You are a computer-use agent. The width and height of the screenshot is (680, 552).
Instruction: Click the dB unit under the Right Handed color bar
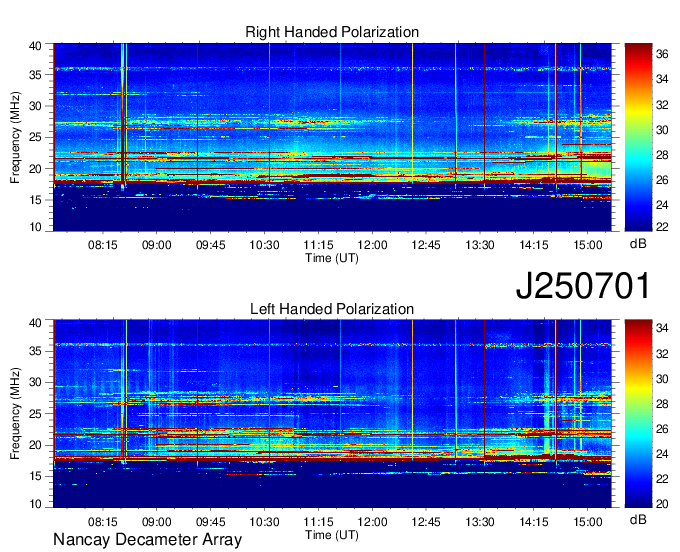click(638, 244)
